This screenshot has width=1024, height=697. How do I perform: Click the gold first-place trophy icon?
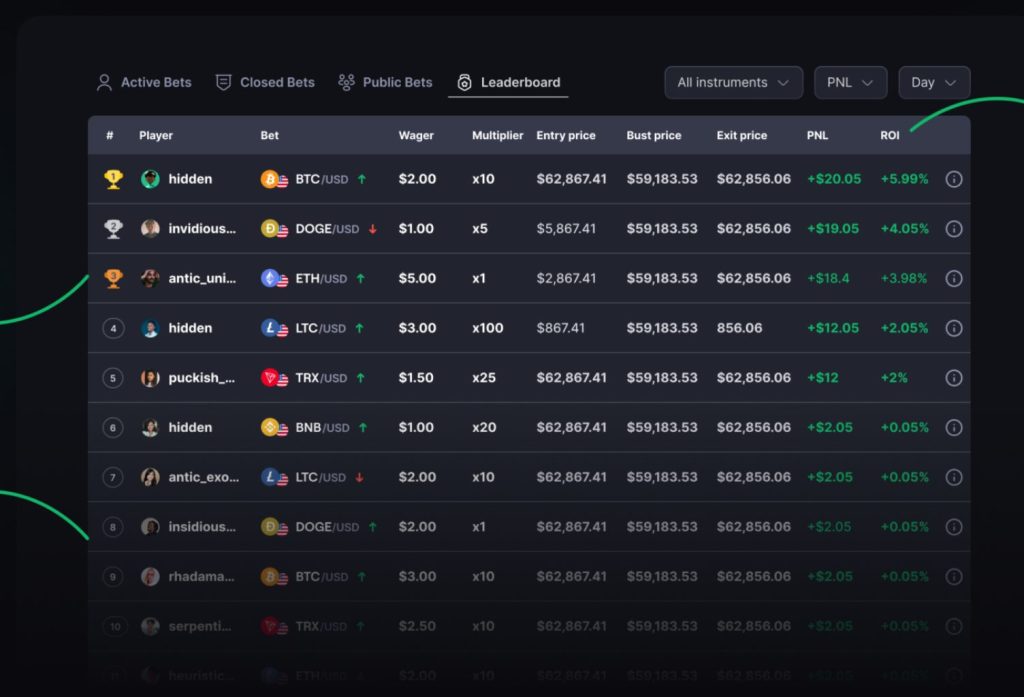tap(113, 179)
